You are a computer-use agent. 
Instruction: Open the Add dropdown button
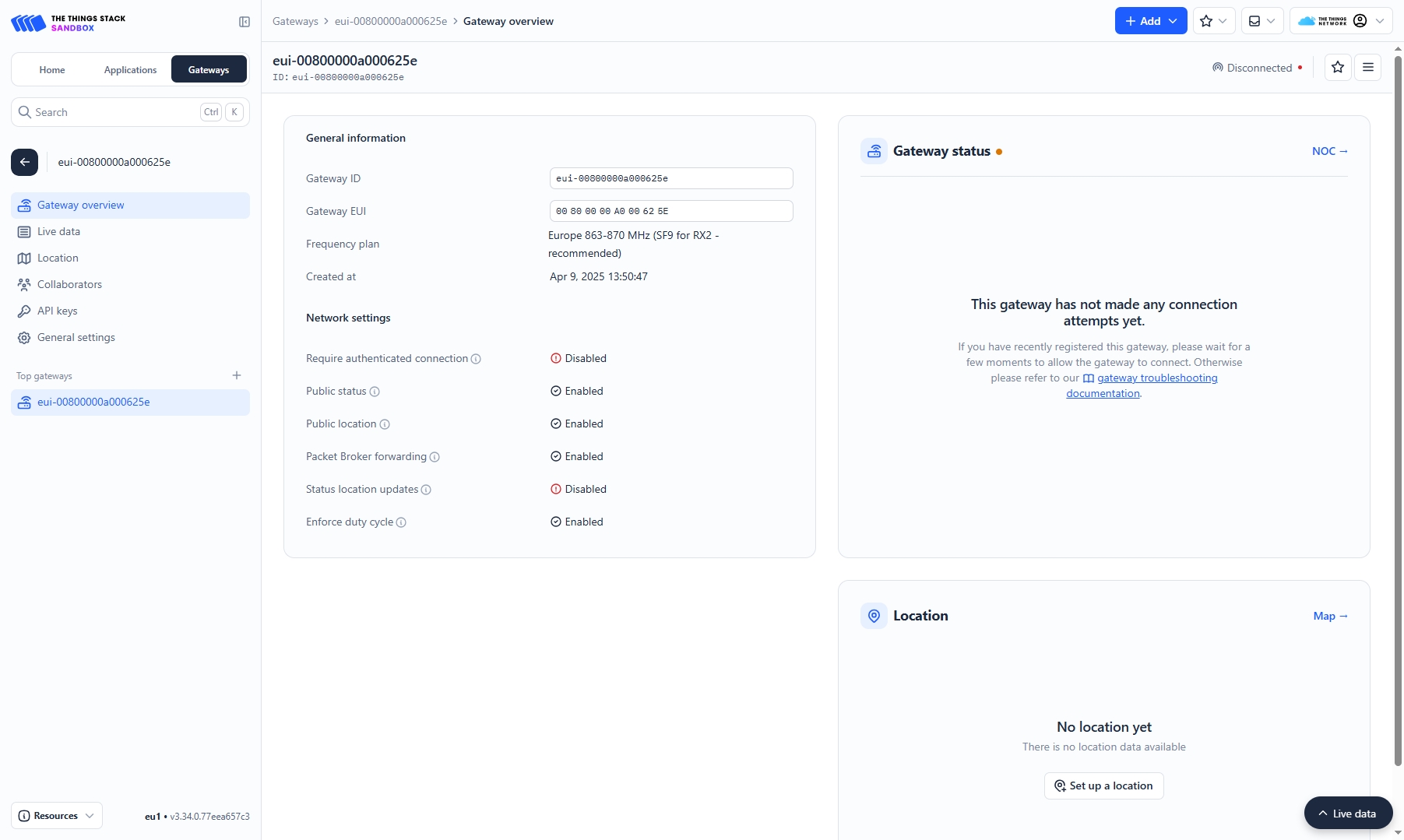coord(1150,21)
